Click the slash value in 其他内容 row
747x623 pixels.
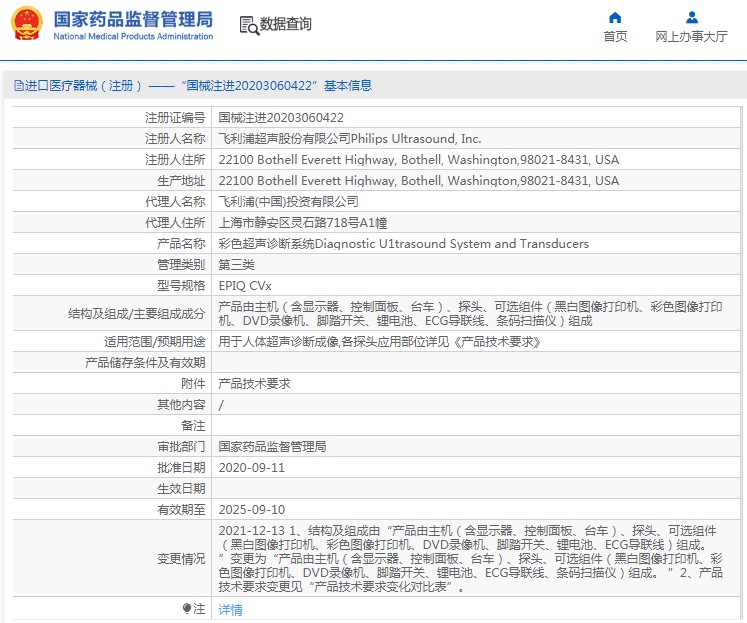(x=221, y=405)
